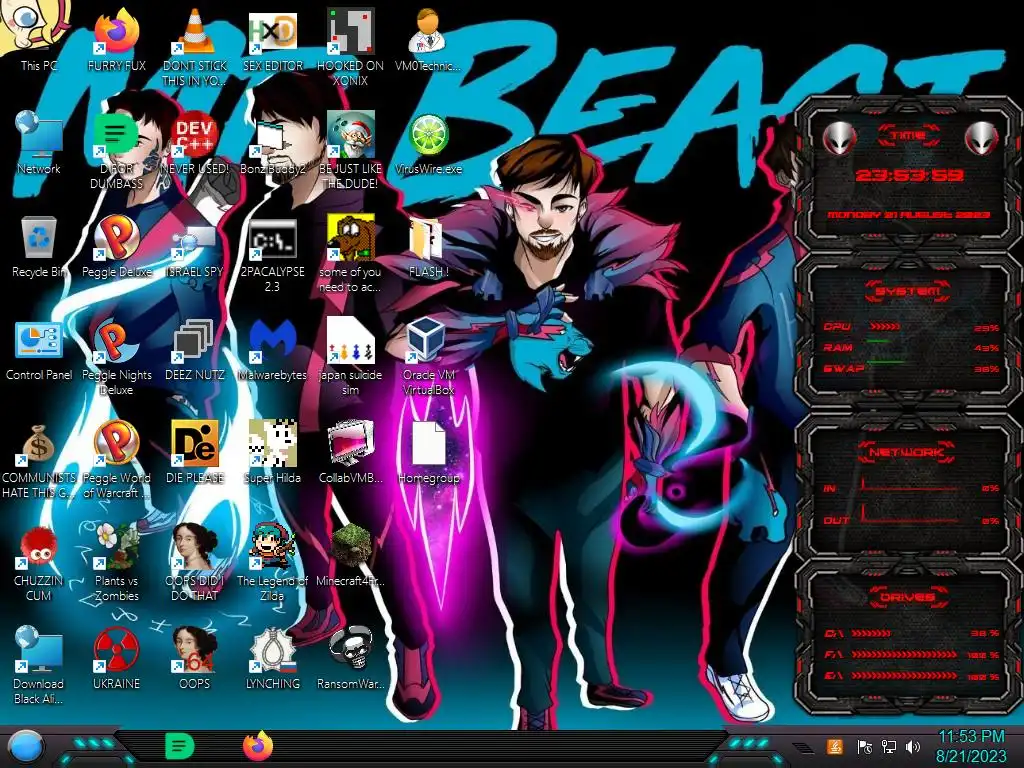Screen dimensions: 1024x768
Task: Select the DIE PLEASE shortcut
Action: point(195,452)
